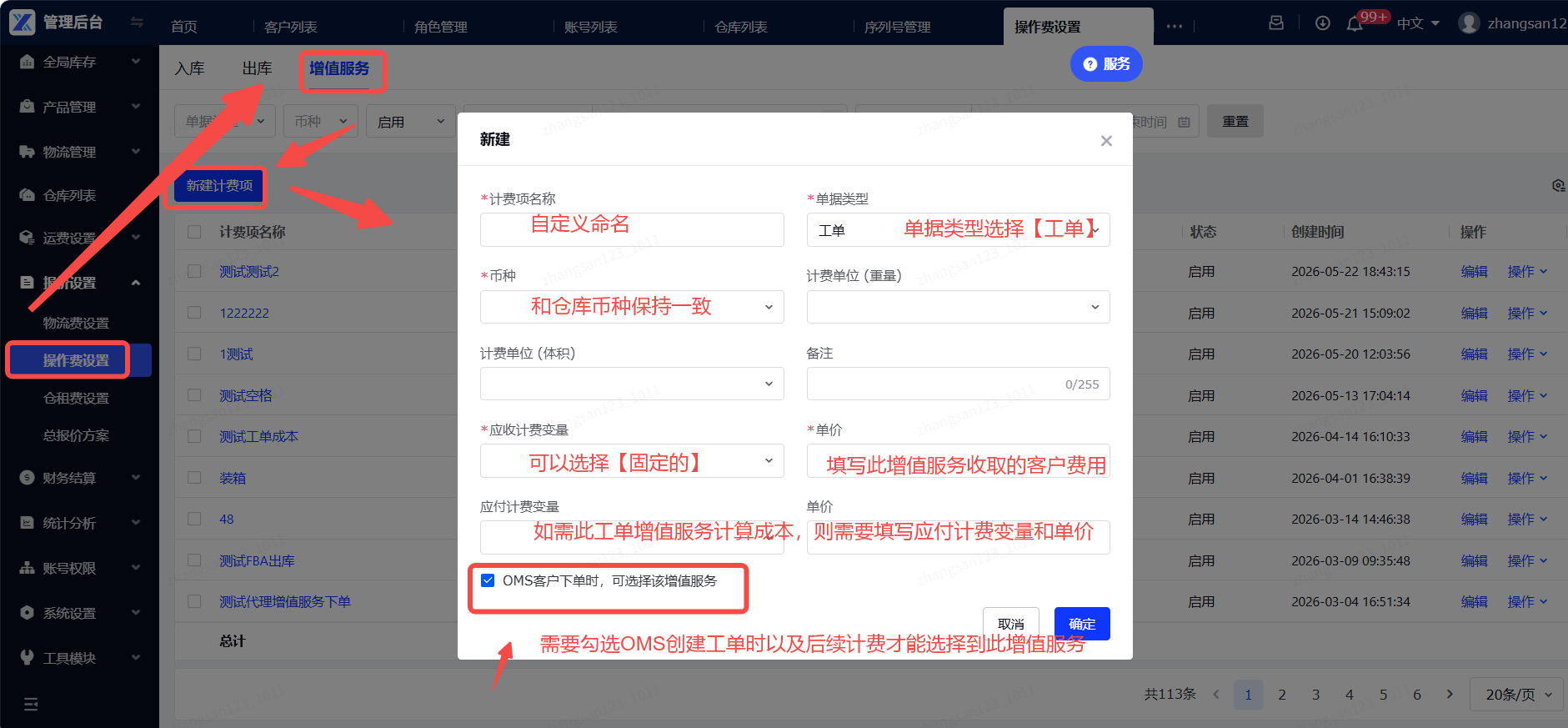Image resolution: width=1568 pixels, height=728 pixels.
Task: Expand 操作 dropdown for 测试测试2 row
Action: point(1527,271)
